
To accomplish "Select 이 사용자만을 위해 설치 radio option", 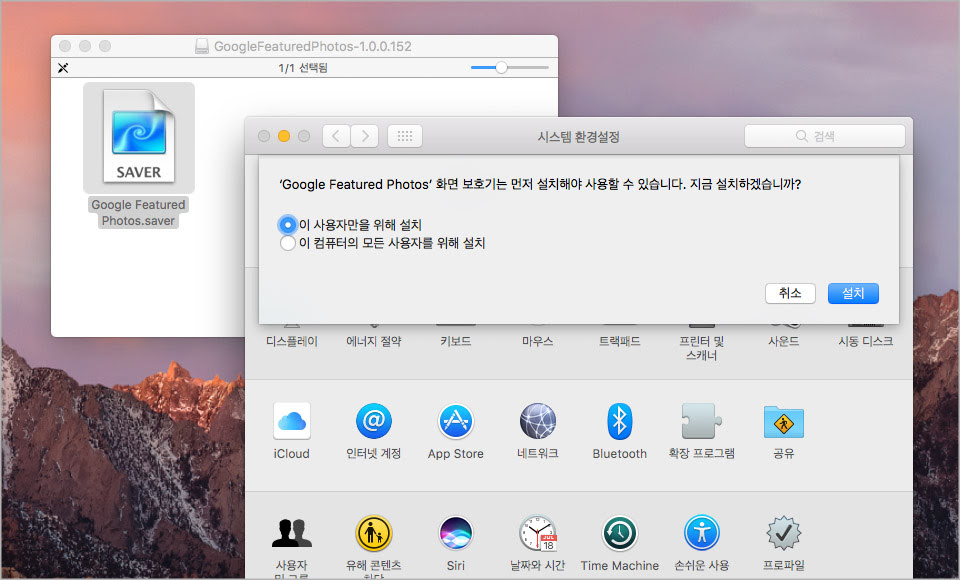I will point(287,225).
